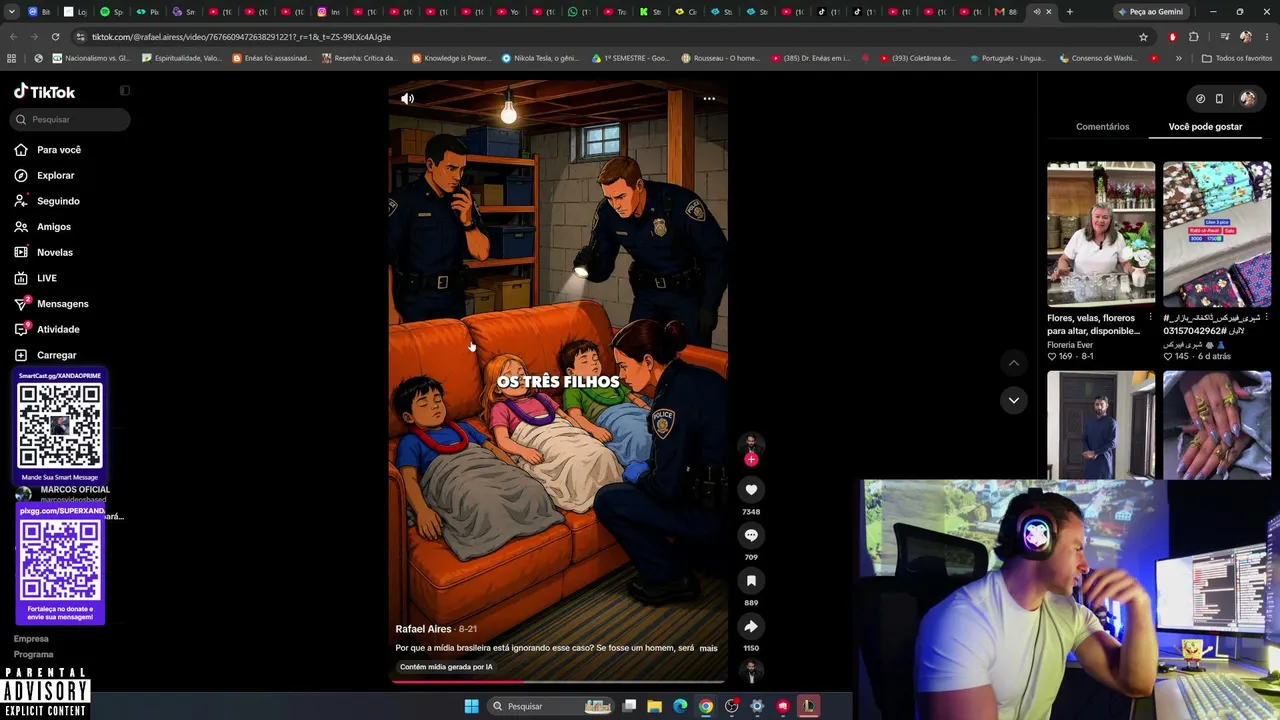Open the Chrome extensions puzzle icon
The height and width of the screenshot is (720, 1280).
tap(1194, 37)
